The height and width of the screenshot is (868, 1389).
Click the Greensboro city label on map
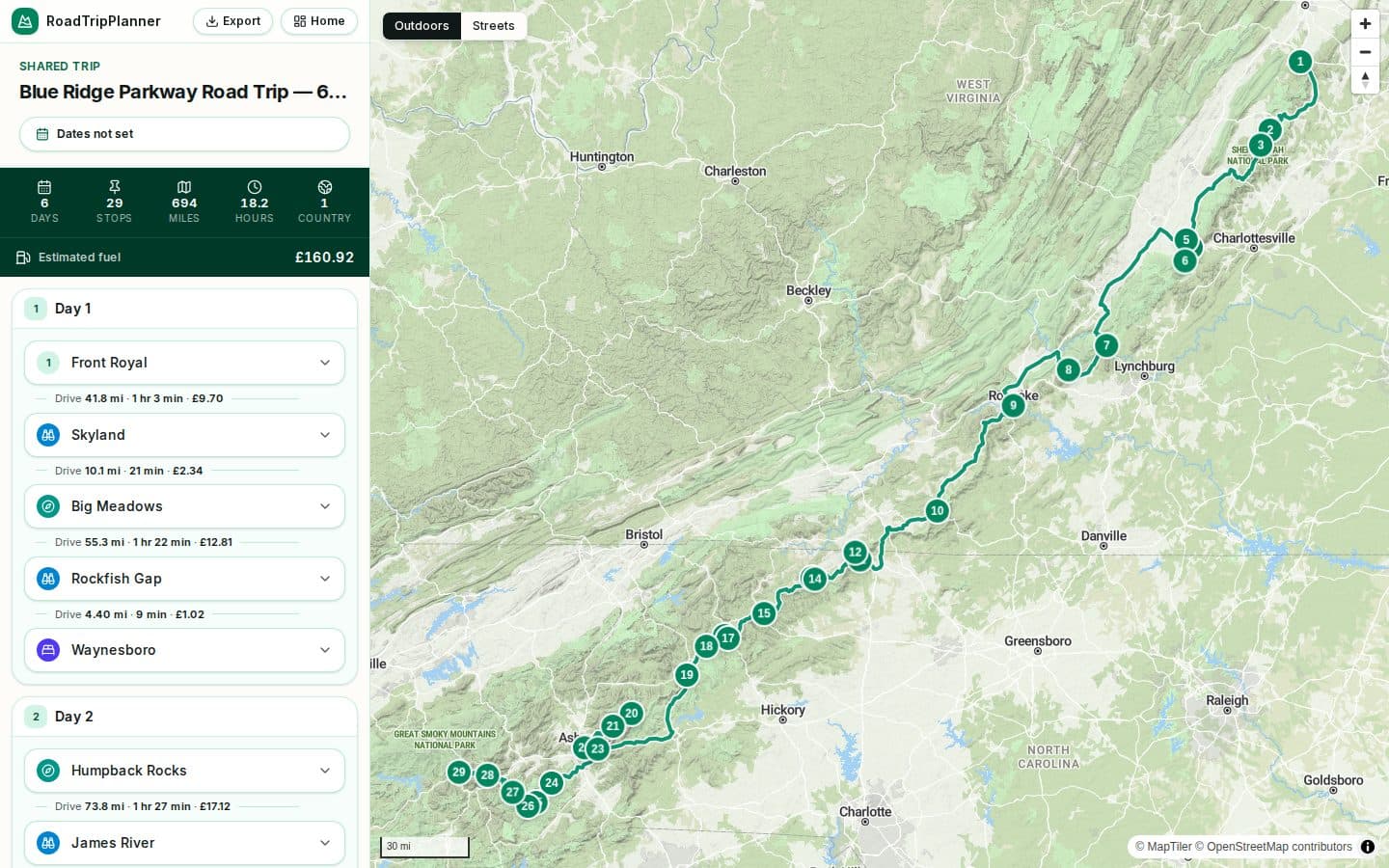click(x=1038, y=641)
